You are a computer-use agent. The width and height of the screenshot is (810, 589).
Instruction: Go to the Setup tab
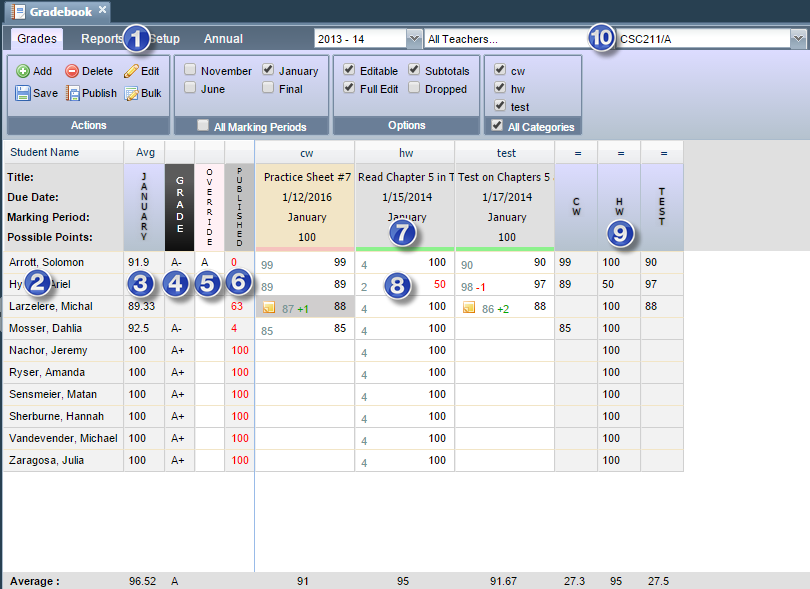164,39
